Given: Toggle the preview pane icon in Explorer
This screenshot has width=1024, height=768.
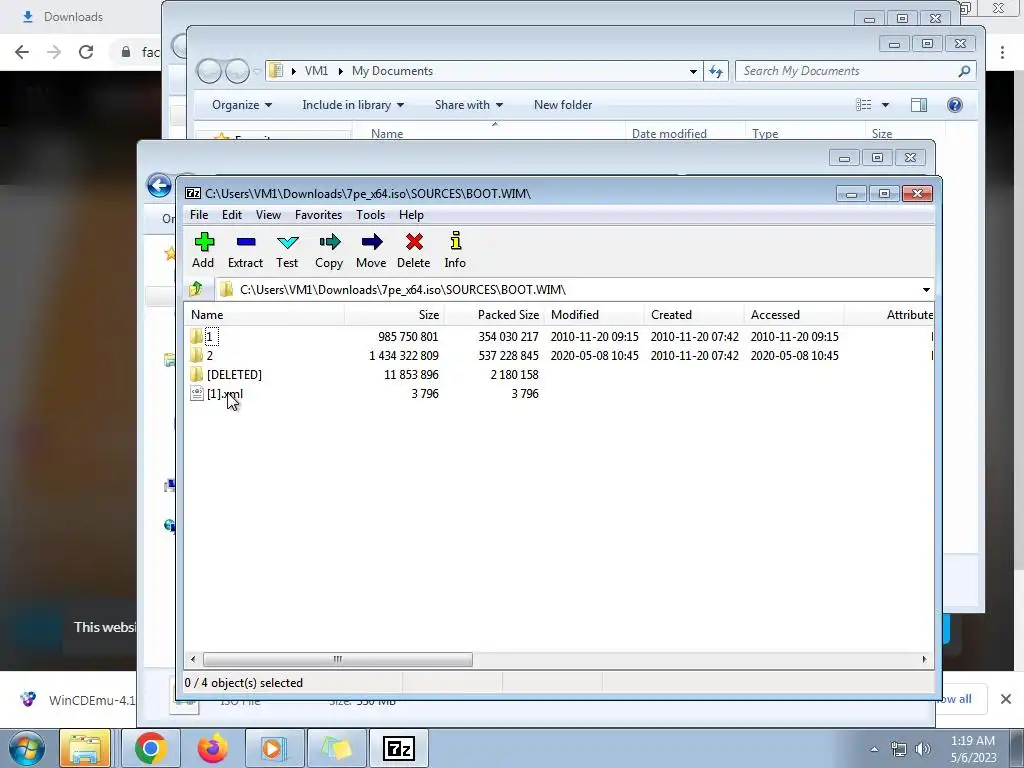Looking at the screenshot, I should tap(919, 104).
